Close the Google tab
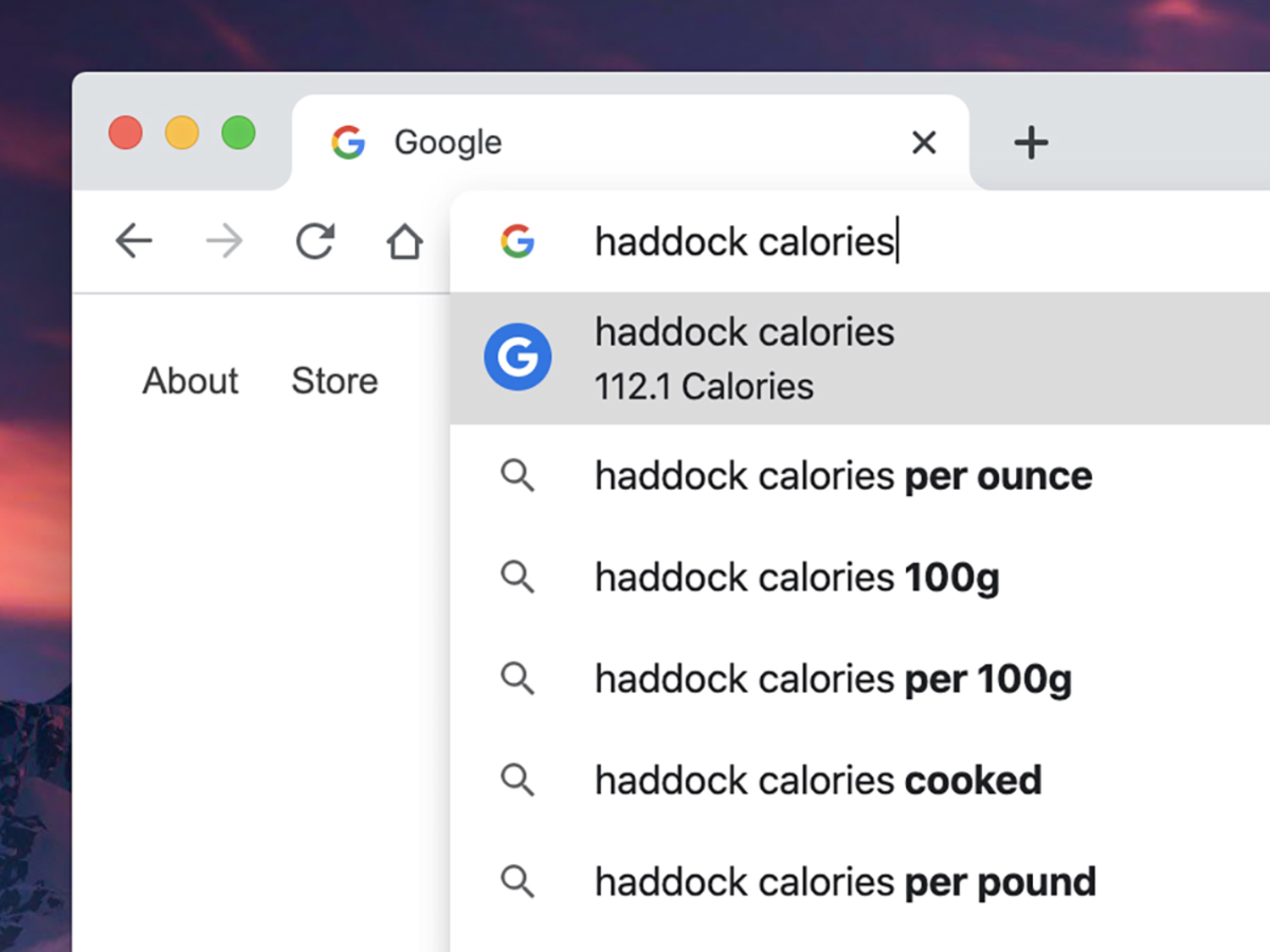This screenshot has height=952, width=1270. 924,142
